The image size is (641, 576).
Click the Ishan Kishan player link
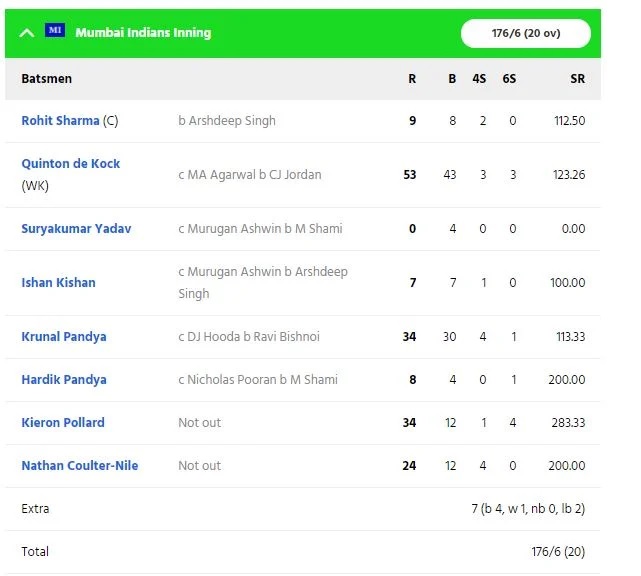coord(58,282)
